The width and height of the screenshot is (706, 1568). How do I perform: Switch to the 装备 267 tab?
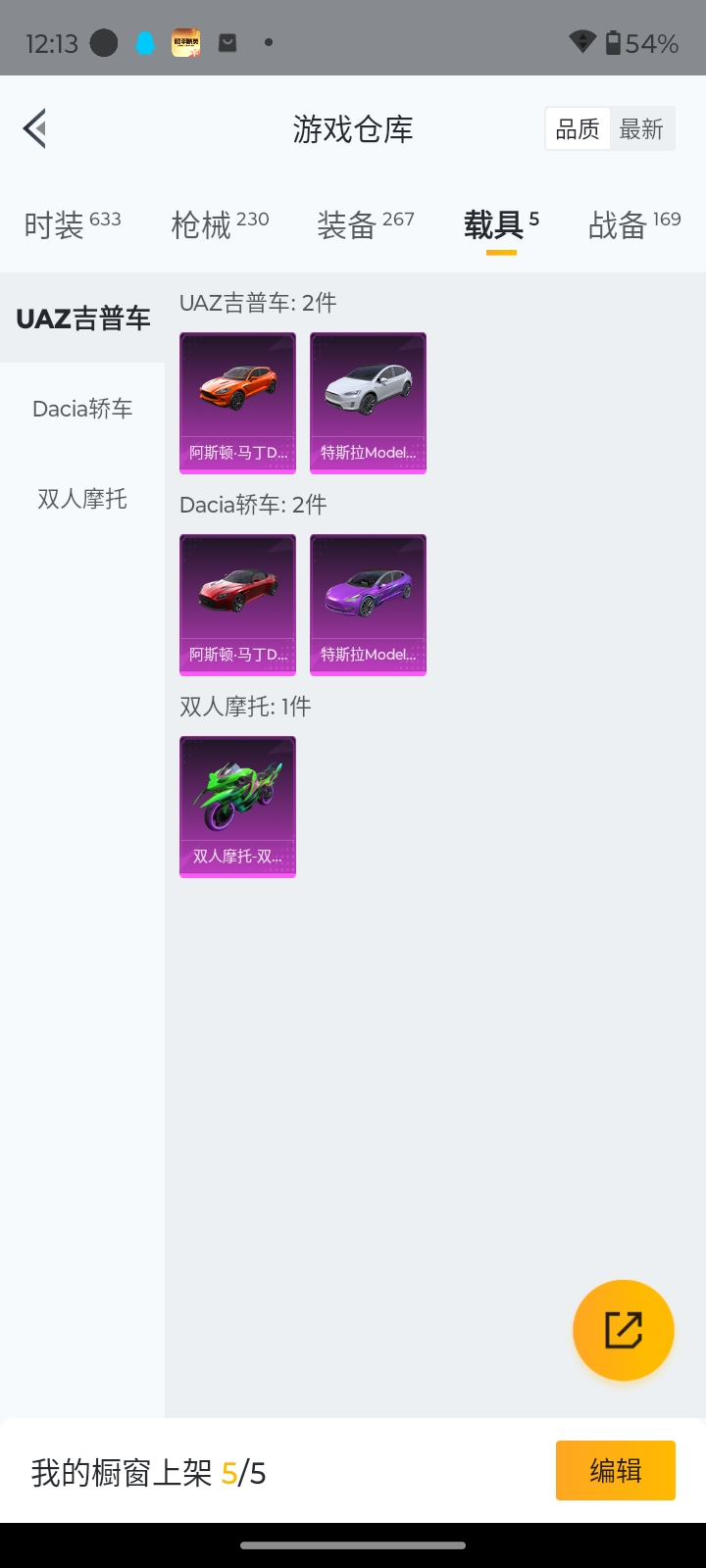(x=366, y=224)
